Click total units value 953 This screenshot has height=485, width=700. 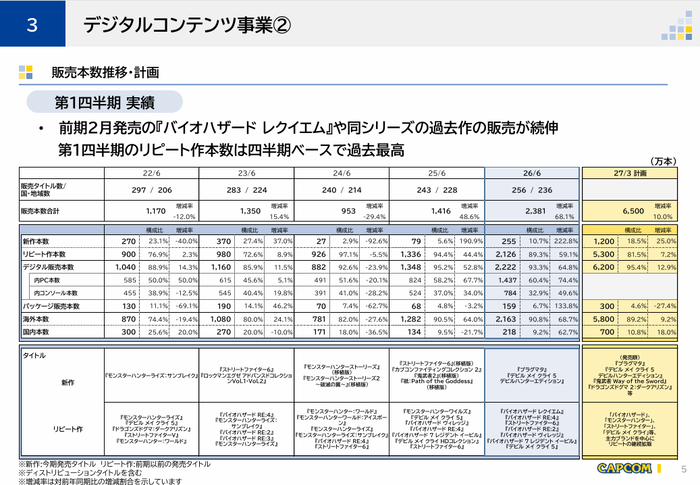click(x=348, y=211)
